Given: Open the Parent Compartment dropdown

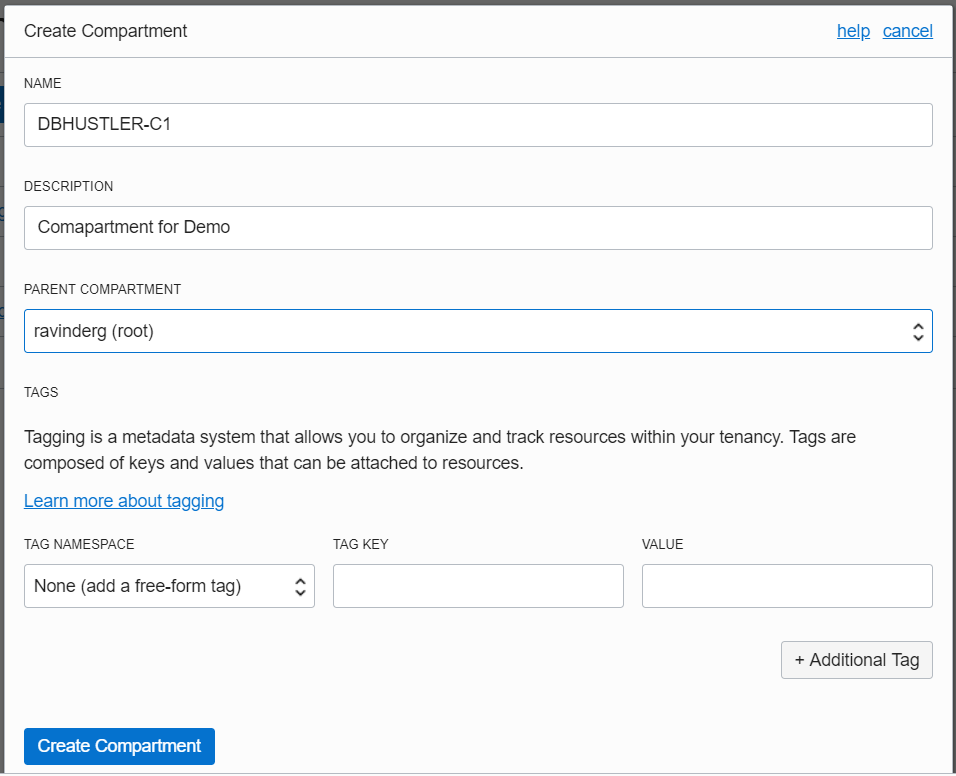Looking at the screenshot, I should click(478, 331).
